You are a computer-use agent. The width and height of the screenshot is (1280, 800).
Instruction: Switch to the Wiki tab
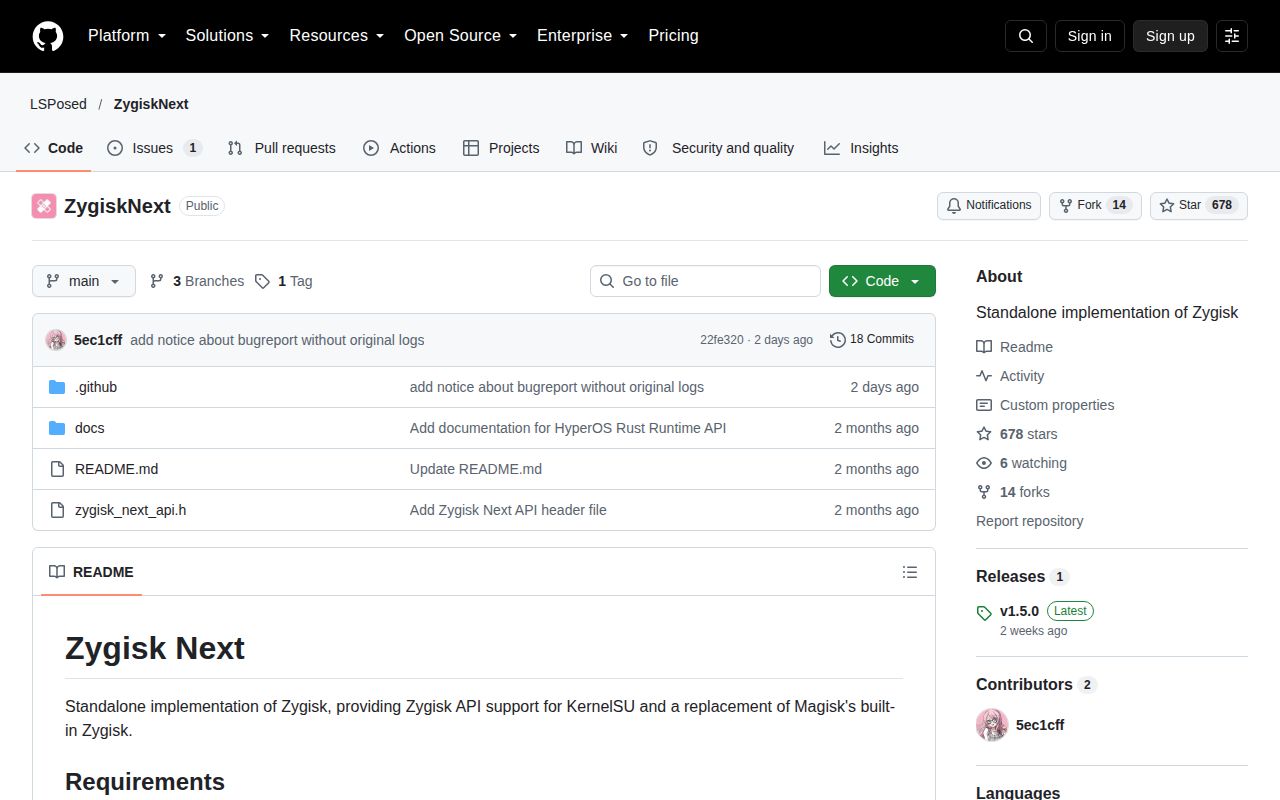click(x=592, y=148)
